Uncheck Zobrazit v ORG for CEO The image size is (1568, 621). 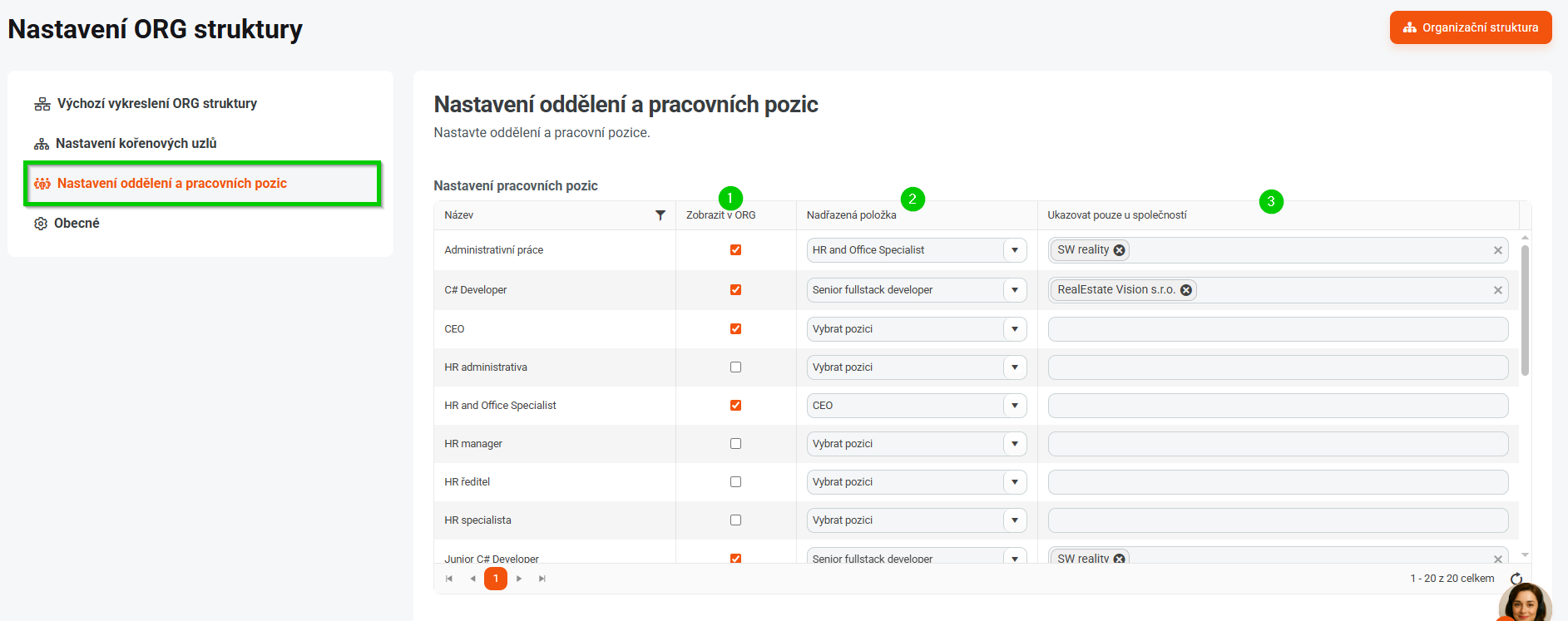pos(735,329)
